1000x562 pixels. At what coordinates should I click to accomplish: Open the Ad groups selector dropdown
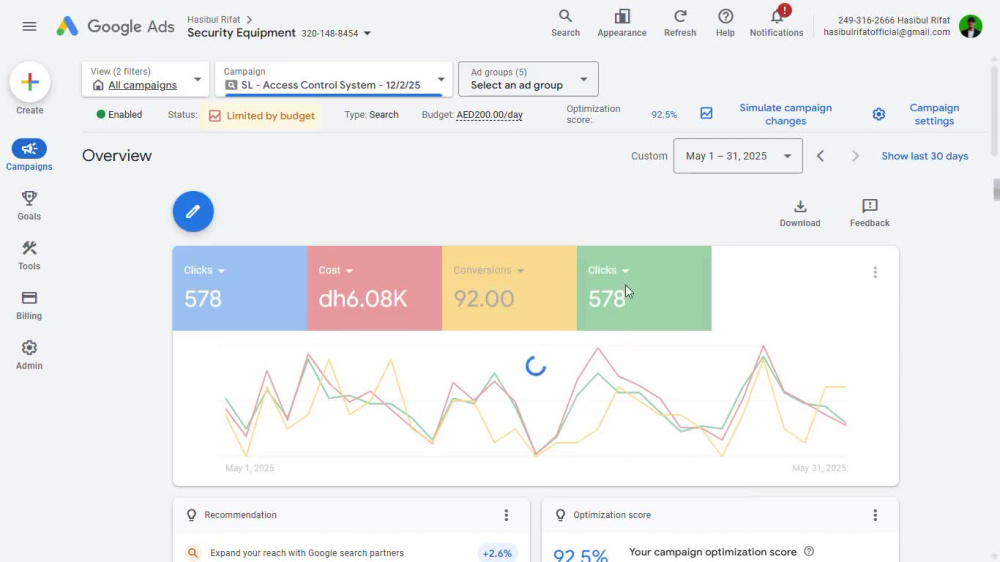coord(528,79)
